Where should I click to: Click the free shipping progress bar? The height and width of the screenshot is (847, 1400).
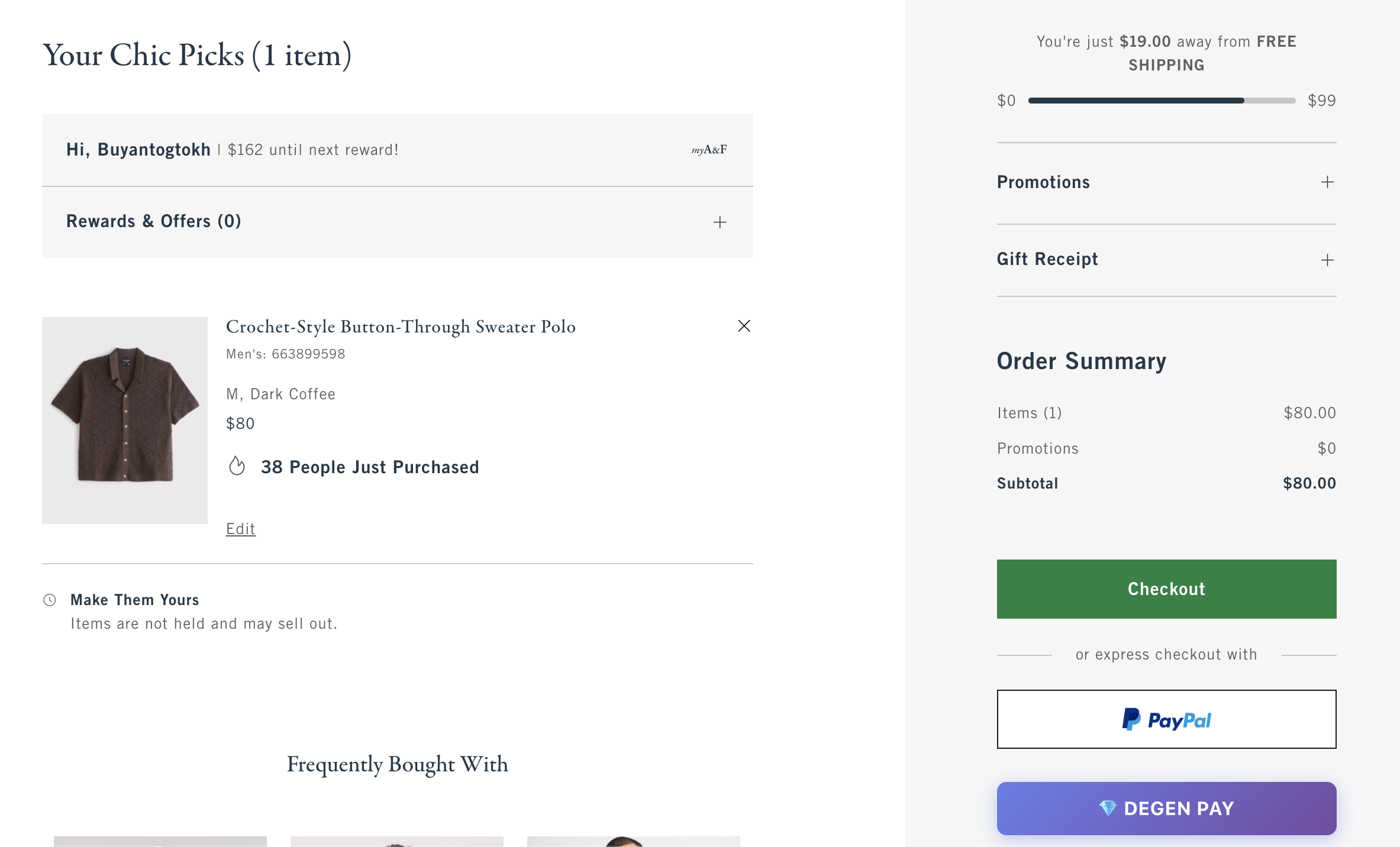(x=1162, y=101)
